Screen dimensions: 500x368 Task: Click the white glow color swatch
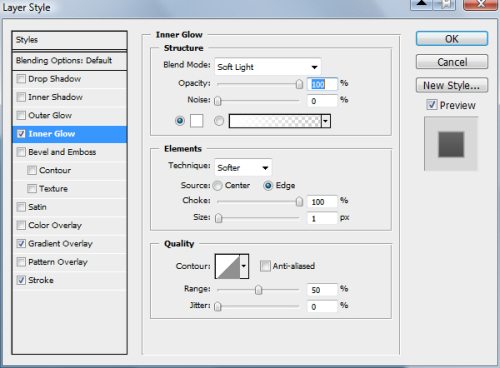[196, 121]
